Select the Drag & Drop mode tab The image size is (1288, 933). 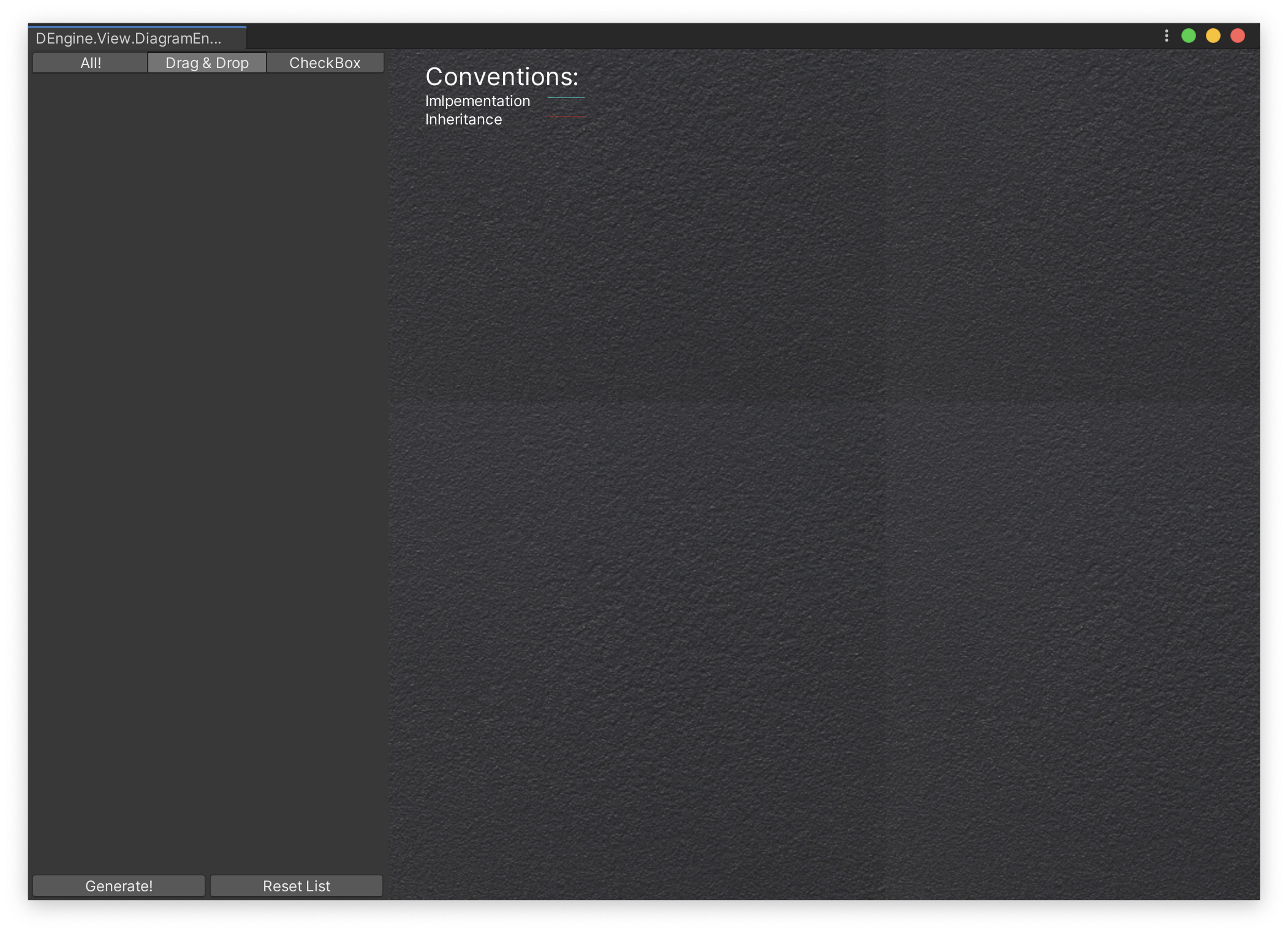pos(207,63)
